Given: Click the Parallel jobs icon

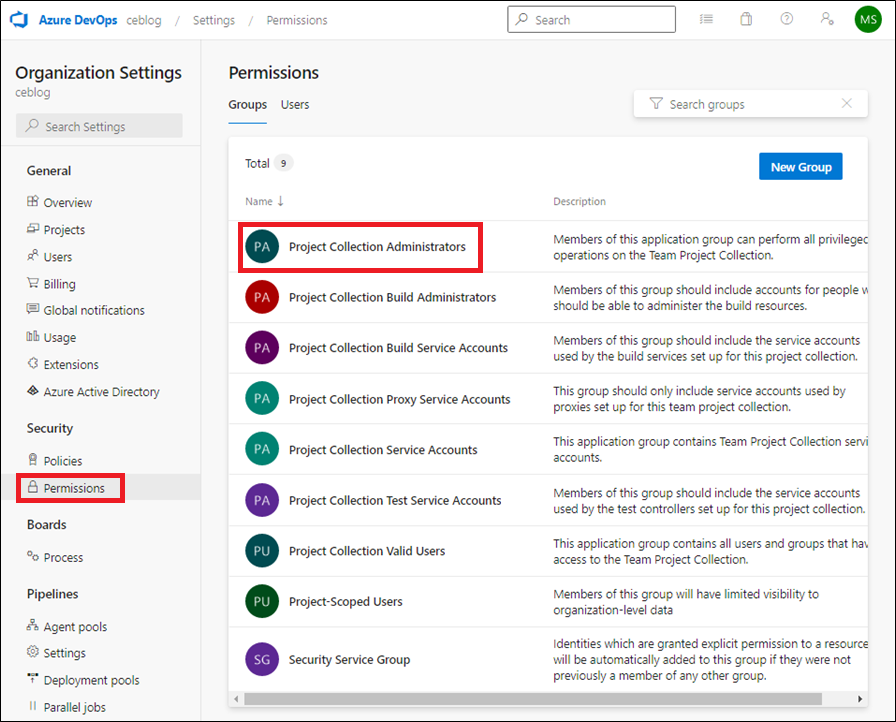Looking at the screenshot, I should coord(33,707).
